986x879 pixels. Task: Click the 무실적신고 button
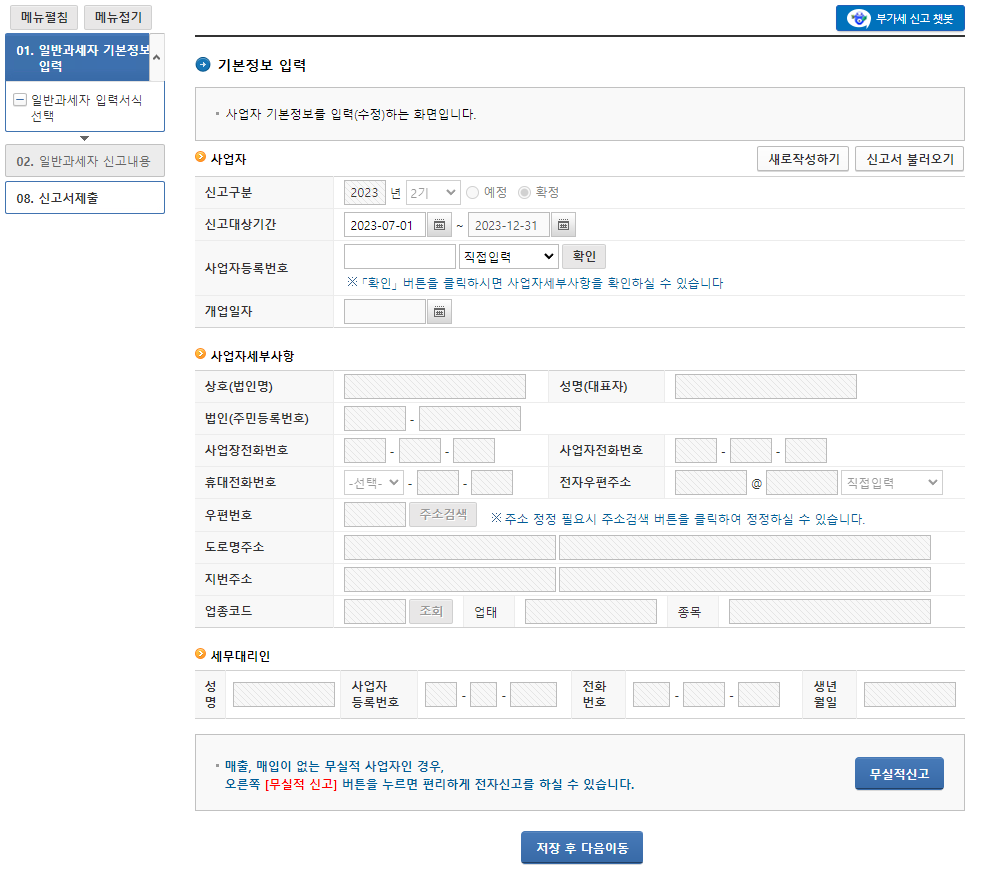point(898,773)
